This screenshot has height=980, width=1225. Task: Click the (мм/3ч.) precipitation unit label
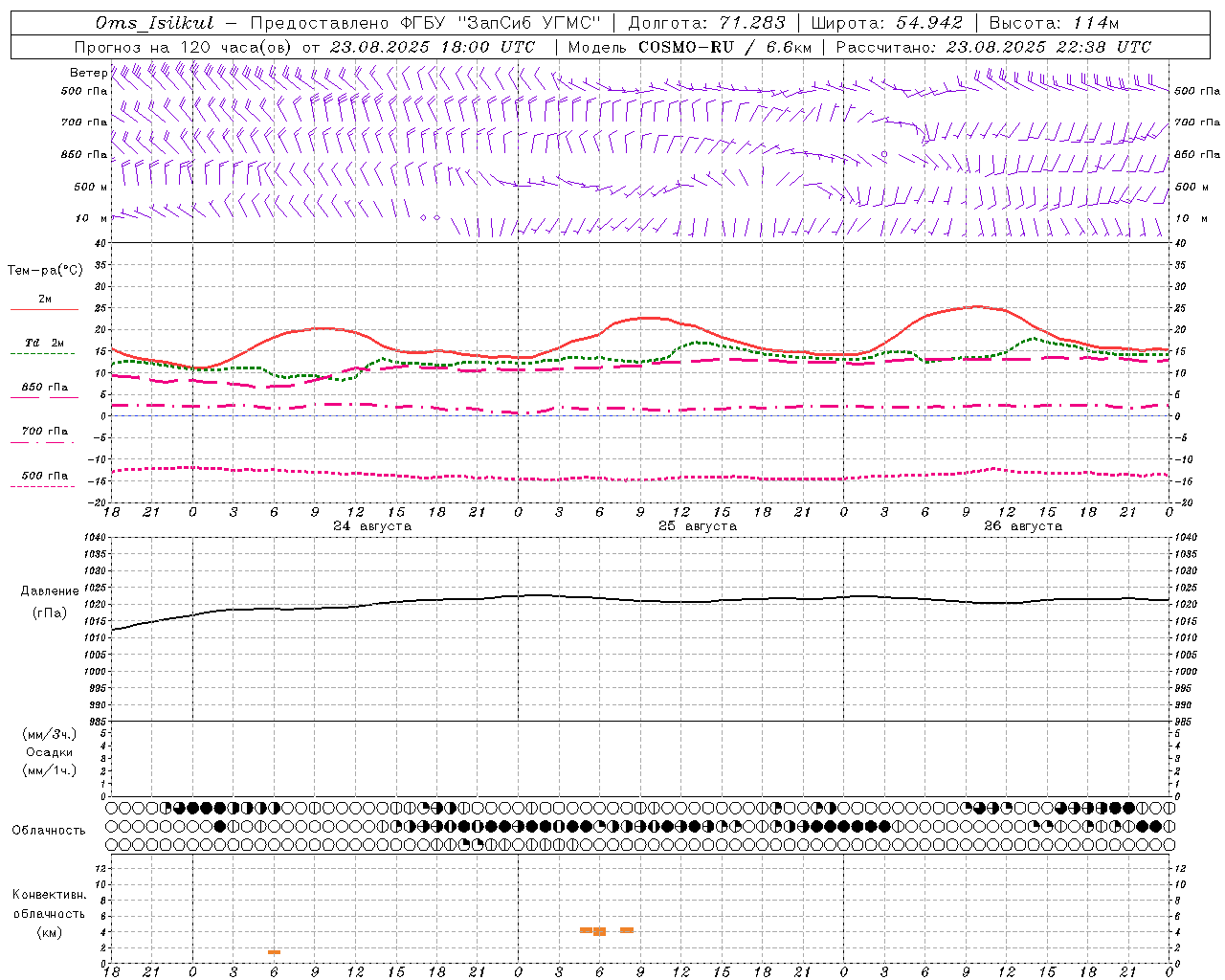pyautogui.click(x=50, y=734)
